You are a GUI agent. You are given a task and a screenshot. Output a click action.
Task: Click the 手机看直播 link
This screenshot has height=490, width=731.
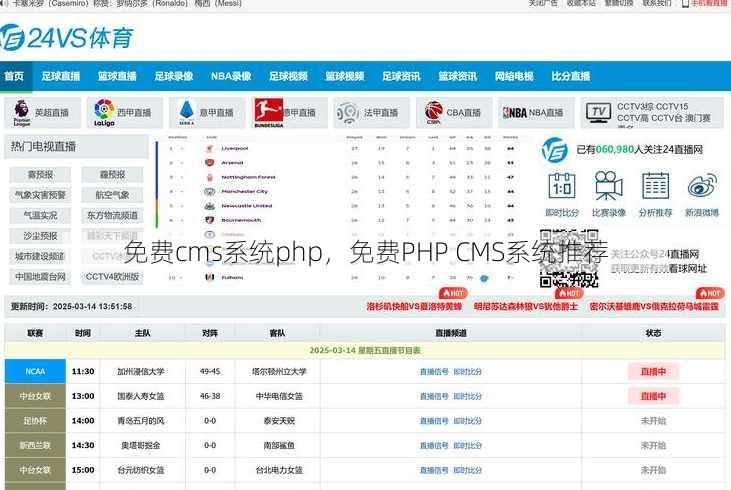tap(709, 3)
